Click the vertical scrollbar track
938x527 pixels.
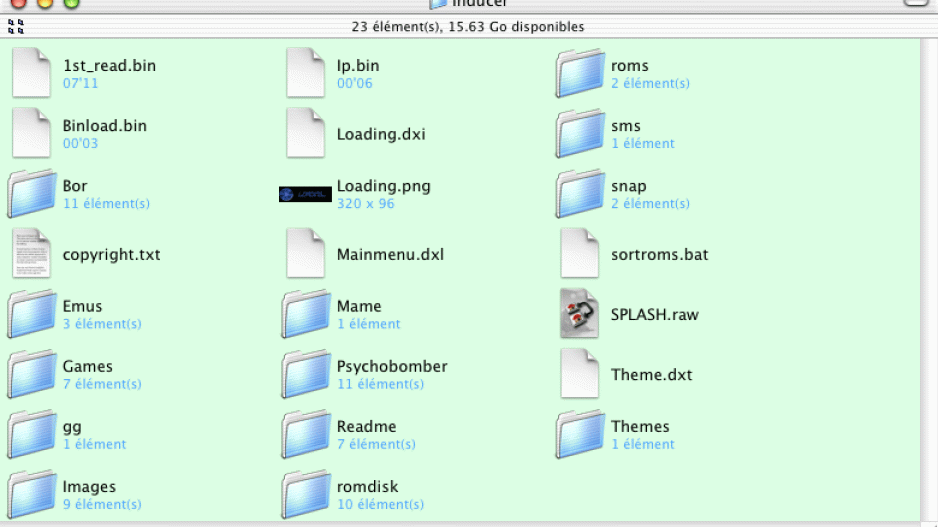pyautogui.click(x=928, y=280)
